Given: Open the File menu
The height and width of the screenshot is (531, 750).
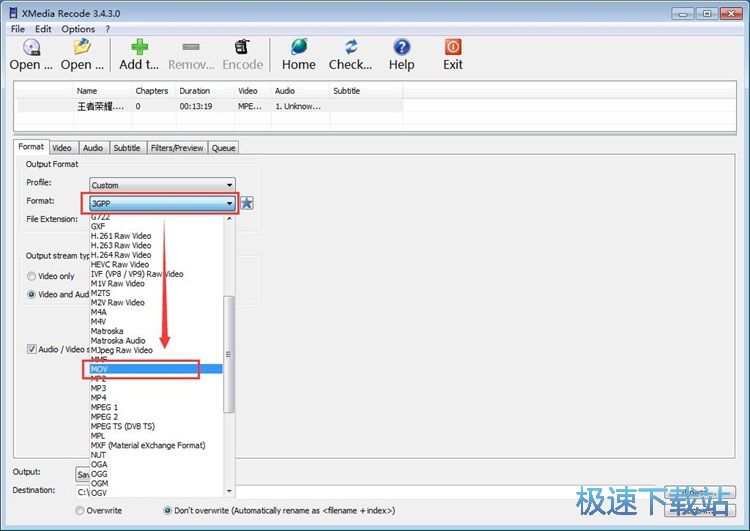Looking at the screenshot, I should point(18,29).
